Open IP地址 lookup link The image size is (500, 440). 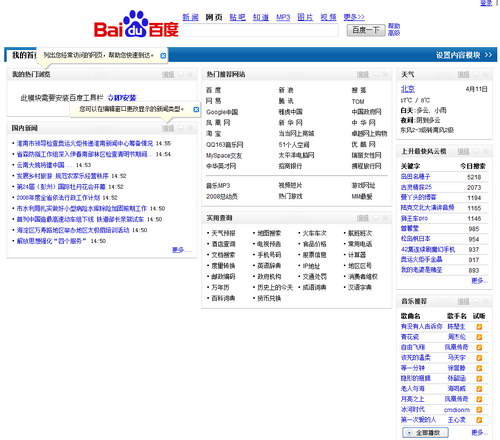pyautogui.click(x=311, y=266)
